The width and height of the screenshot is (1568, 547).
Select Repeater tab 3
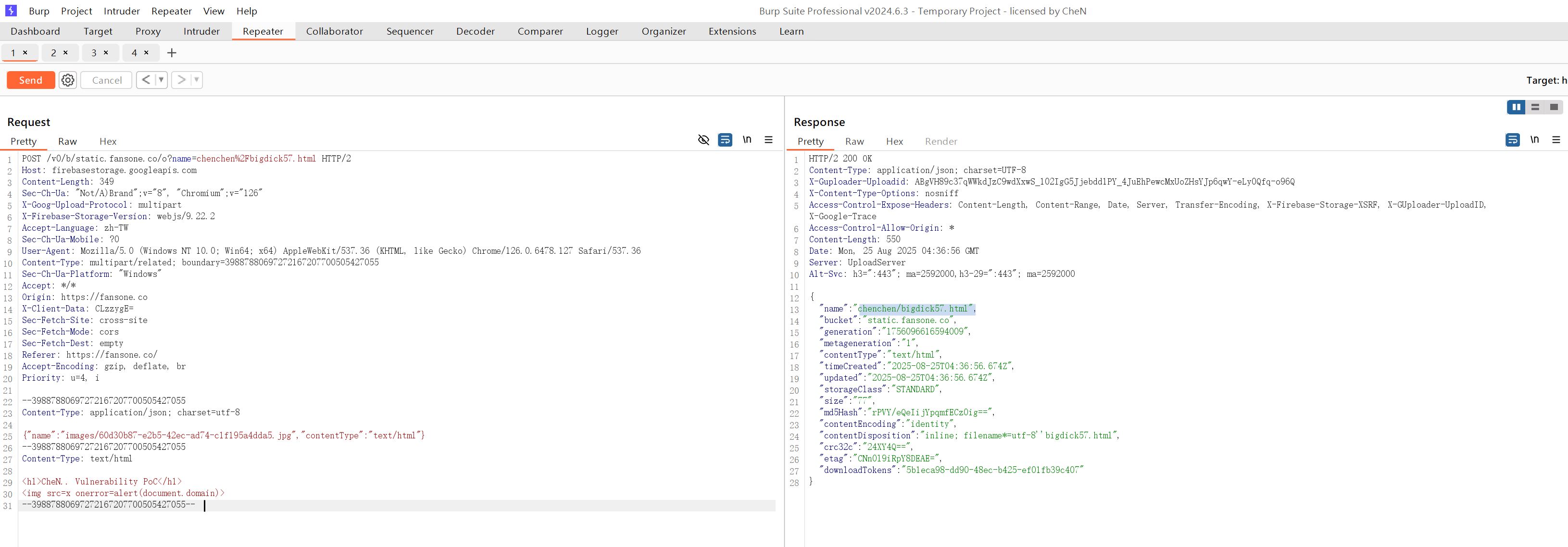(94, 53)
